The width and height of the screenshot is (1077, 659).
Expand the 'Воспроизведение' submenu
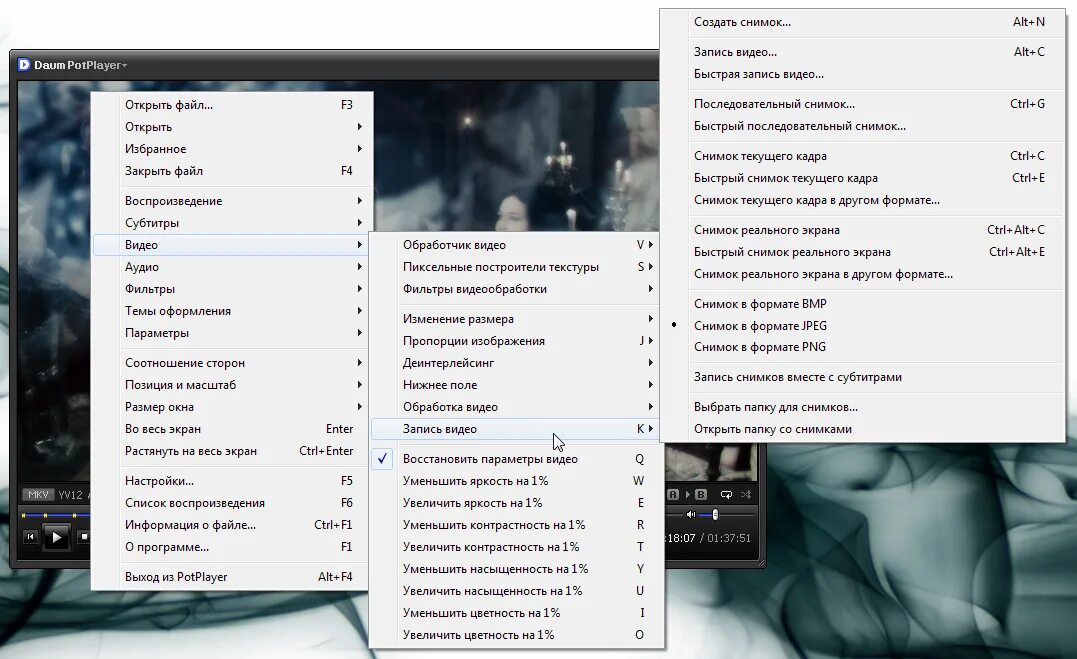(232, 201)
